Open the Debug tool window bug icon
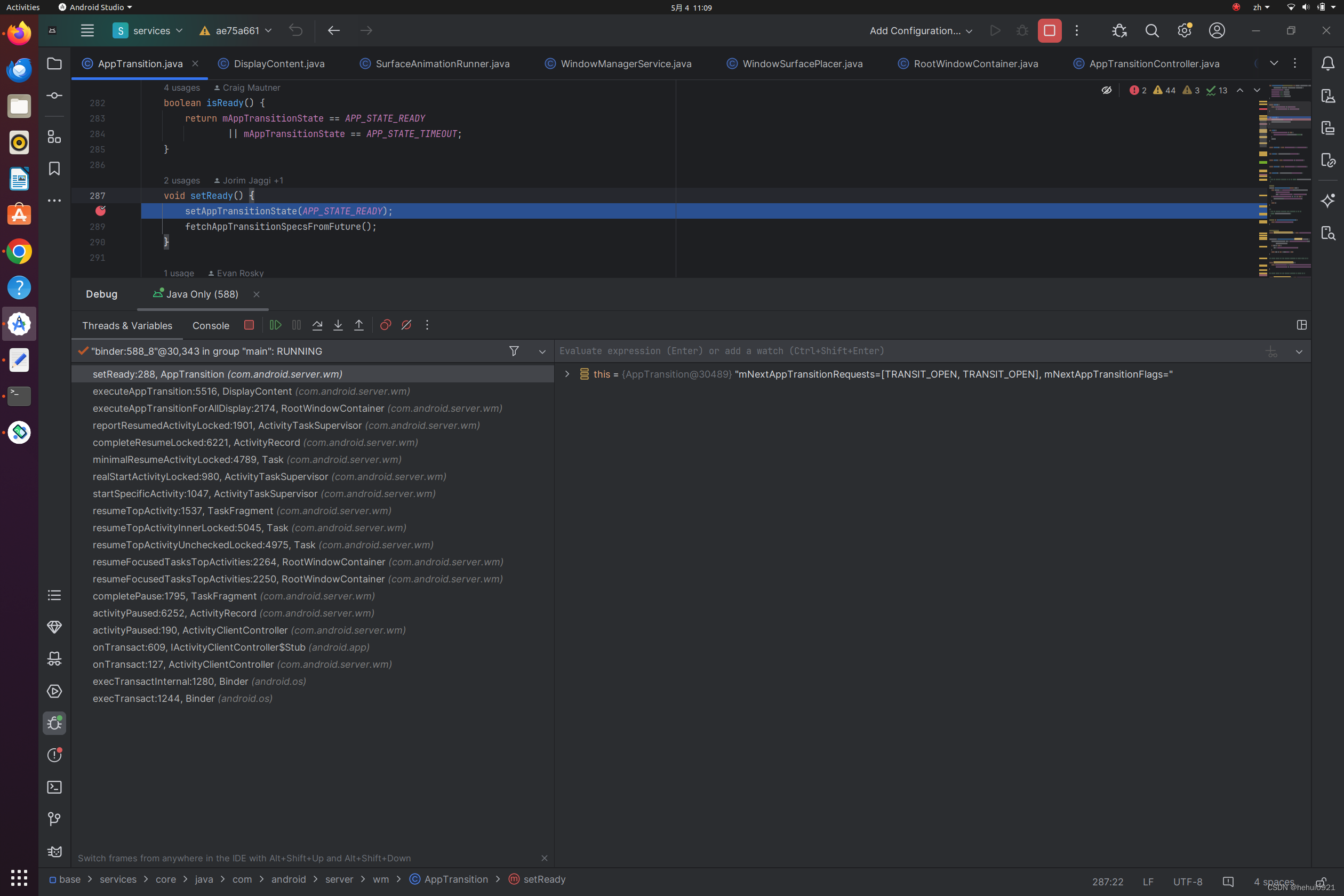The image size is (1344, 896). 54,723
